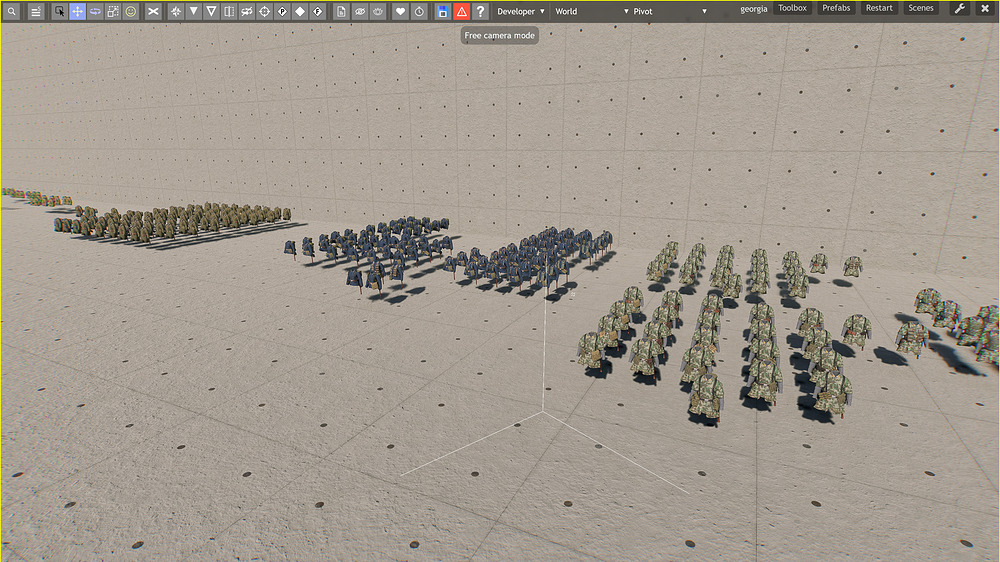Activate the move arrows tool
The height and width of the screenshot is (562, 1000).
point(77,11)
